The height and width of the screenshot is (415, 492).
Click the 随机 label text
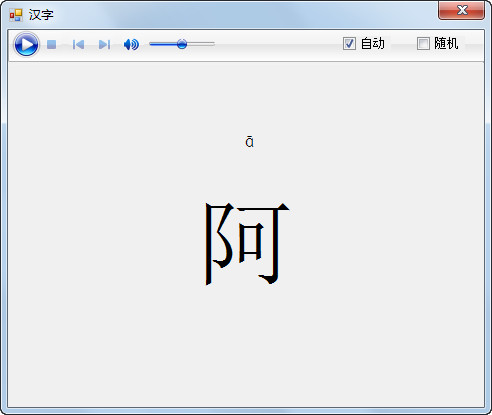(x=446, y=44)
